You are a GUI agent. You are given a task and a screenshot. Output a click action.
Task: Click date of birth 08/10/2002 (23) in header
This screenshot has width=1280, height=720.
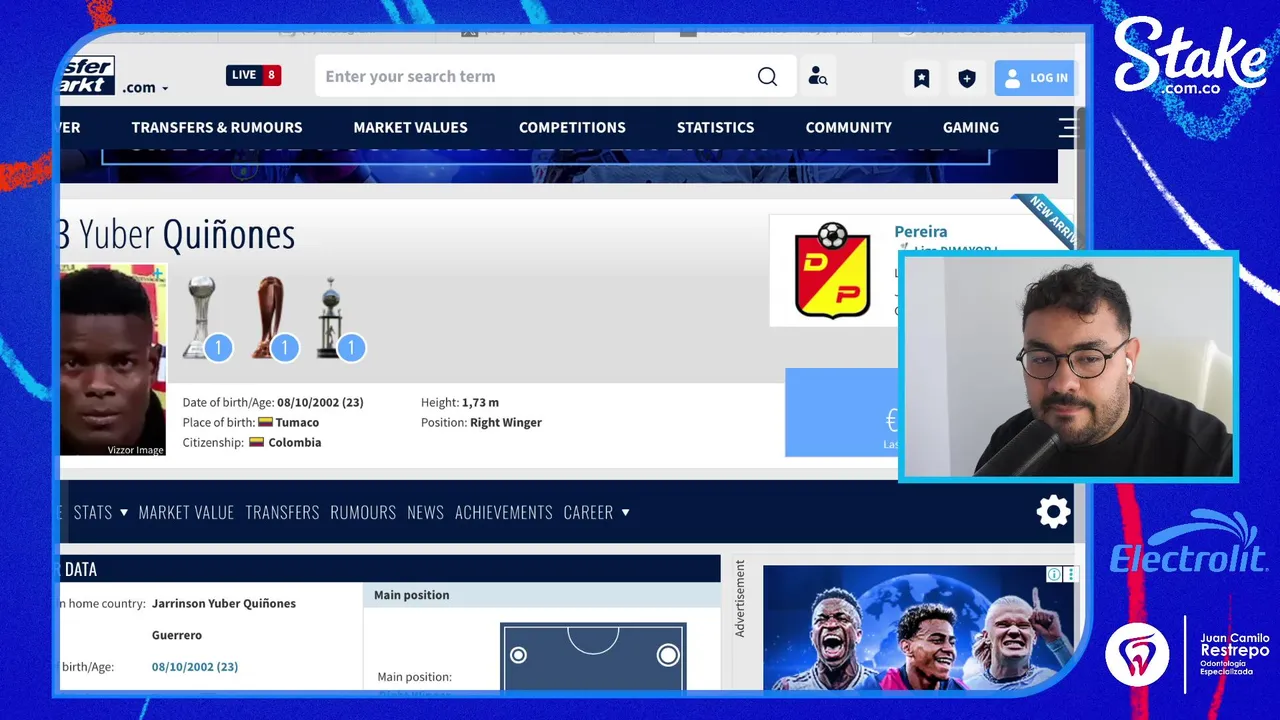tap(320, 402)
